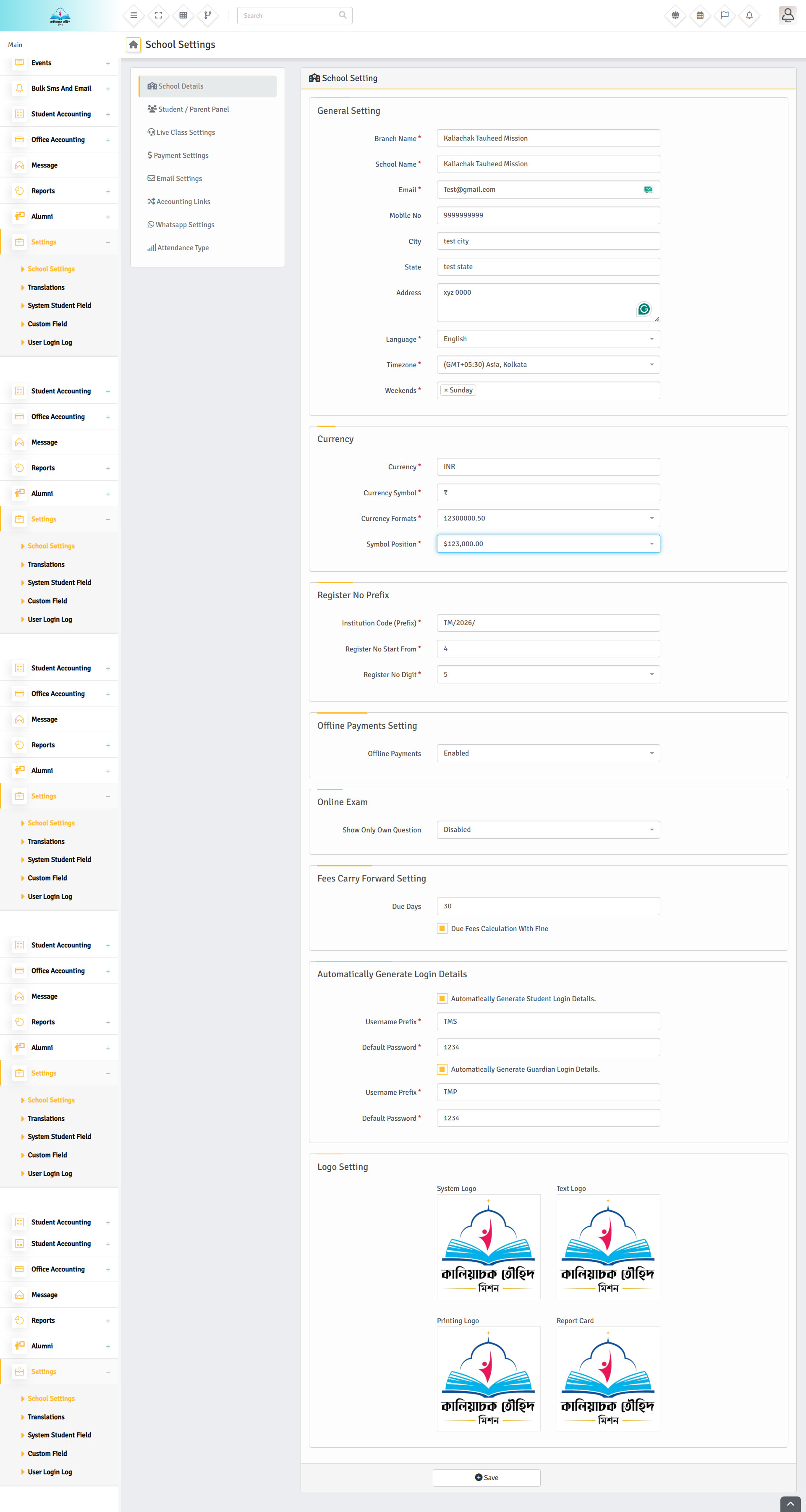This screenshot has width=806, height=1512.
Task: Open the grid apps icon in the toolbar
Action: tap(183, 15)
